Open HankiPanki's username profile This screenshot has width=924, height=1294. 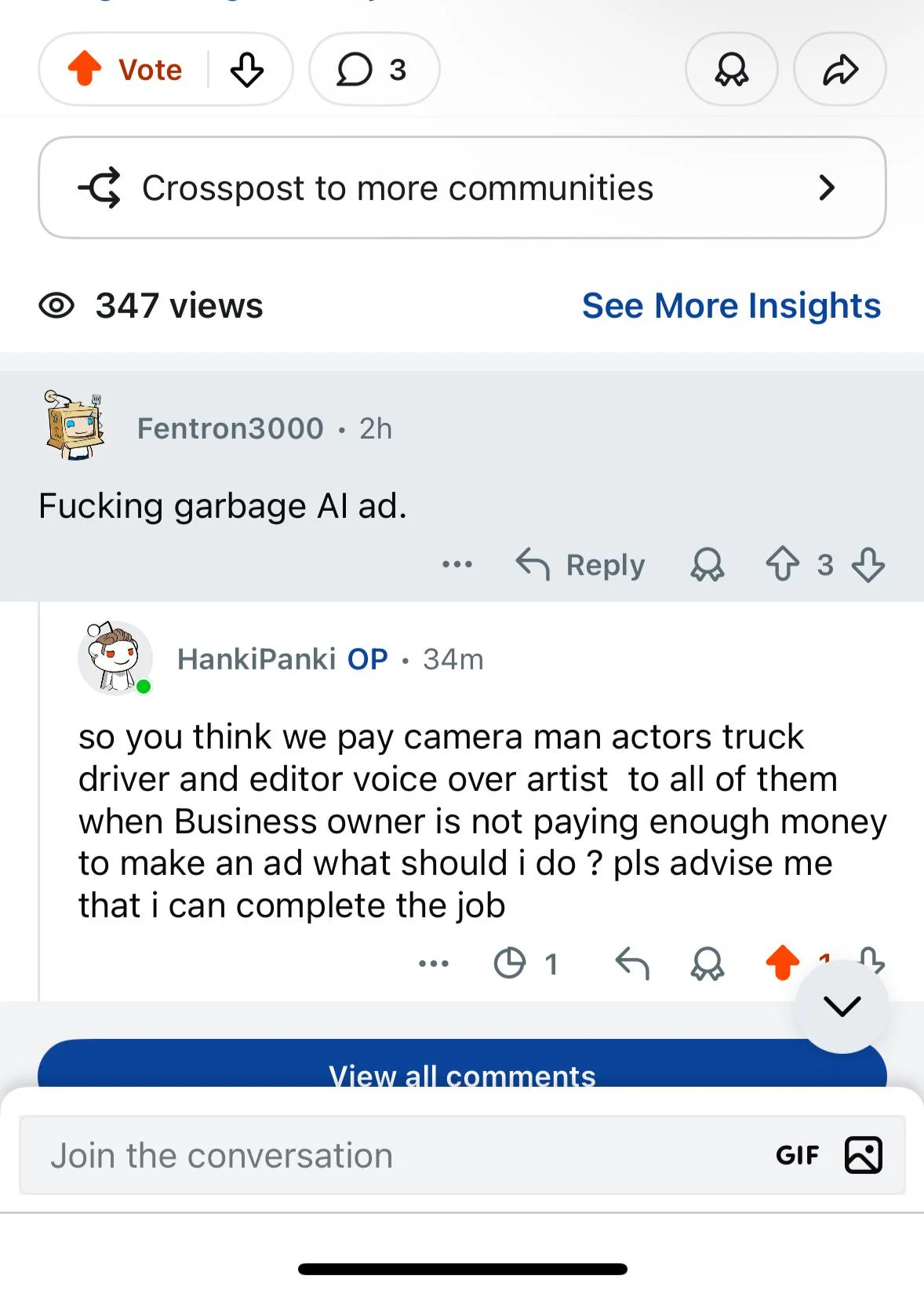[256, 659]
